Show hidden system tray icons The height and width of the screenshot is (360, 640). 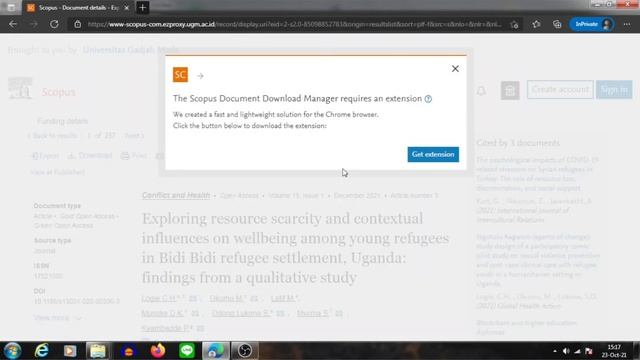(x=555, y=351)
